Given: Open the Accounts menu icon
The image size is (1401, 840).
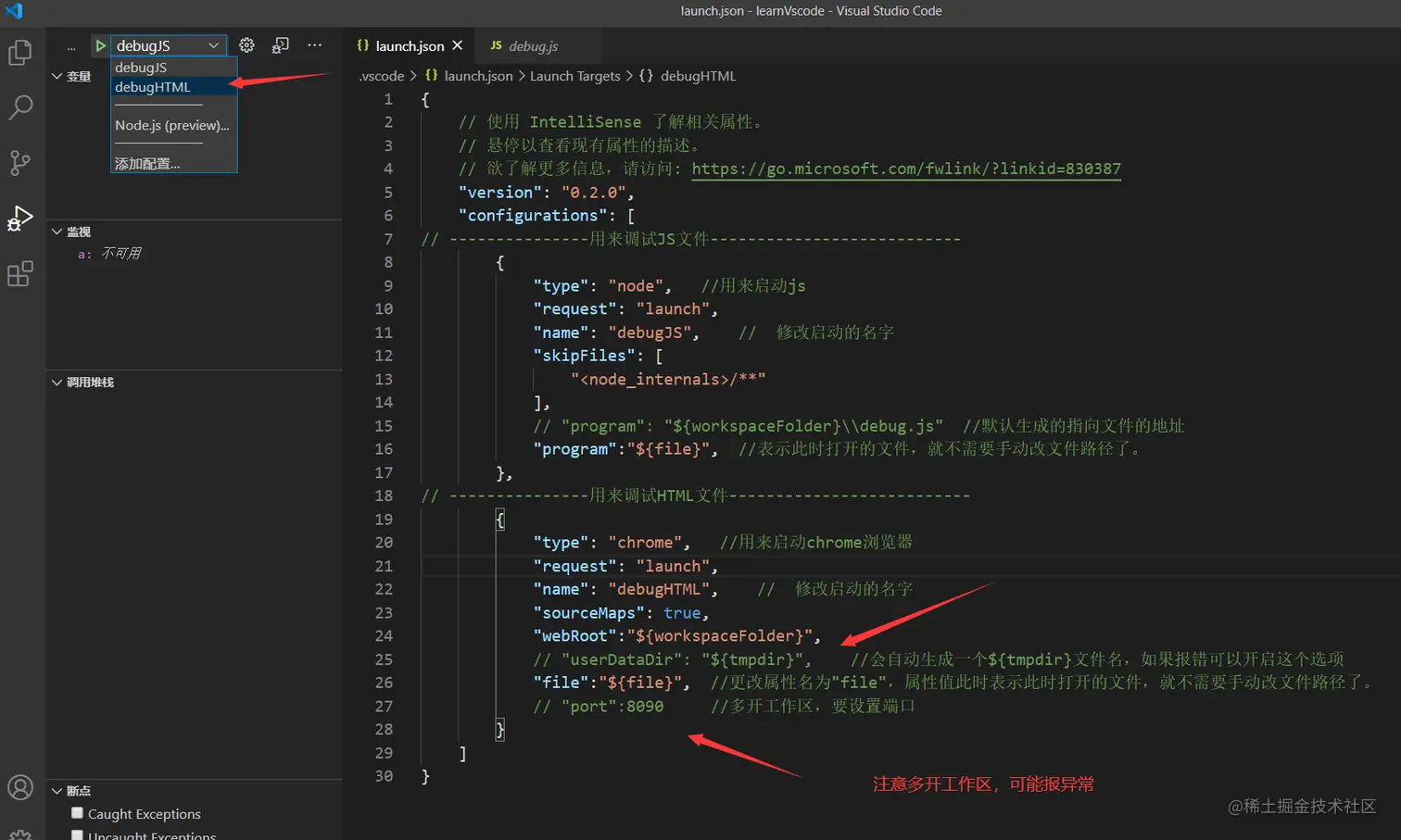Looking at the screenshot, I should click(x=20, y=787).
